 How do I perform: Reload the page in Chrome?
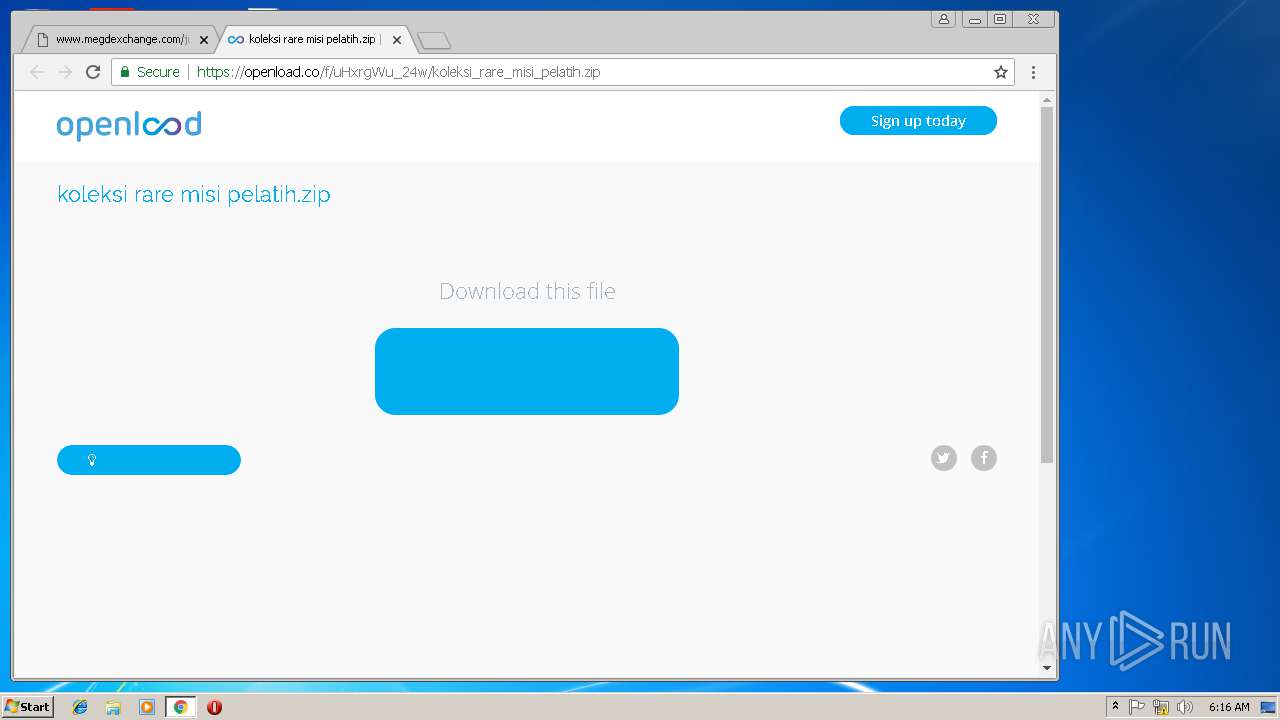coord(93,72)
